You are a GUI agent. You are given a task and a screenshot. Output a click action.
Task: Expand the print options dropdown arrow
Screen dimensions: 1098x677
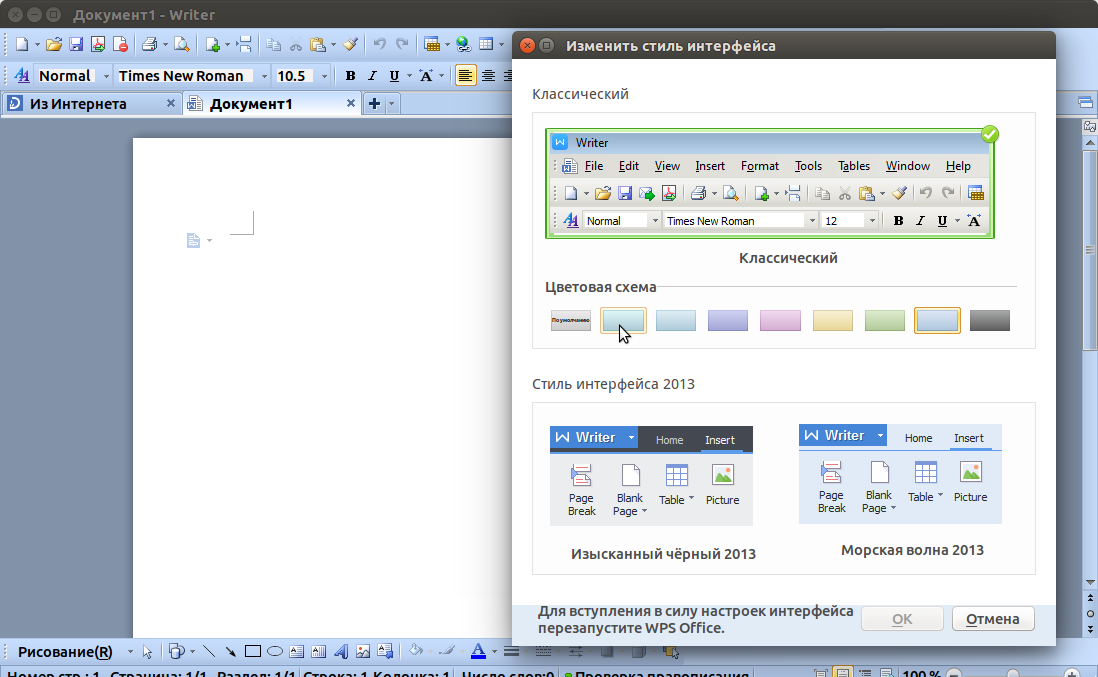[165, 45]
